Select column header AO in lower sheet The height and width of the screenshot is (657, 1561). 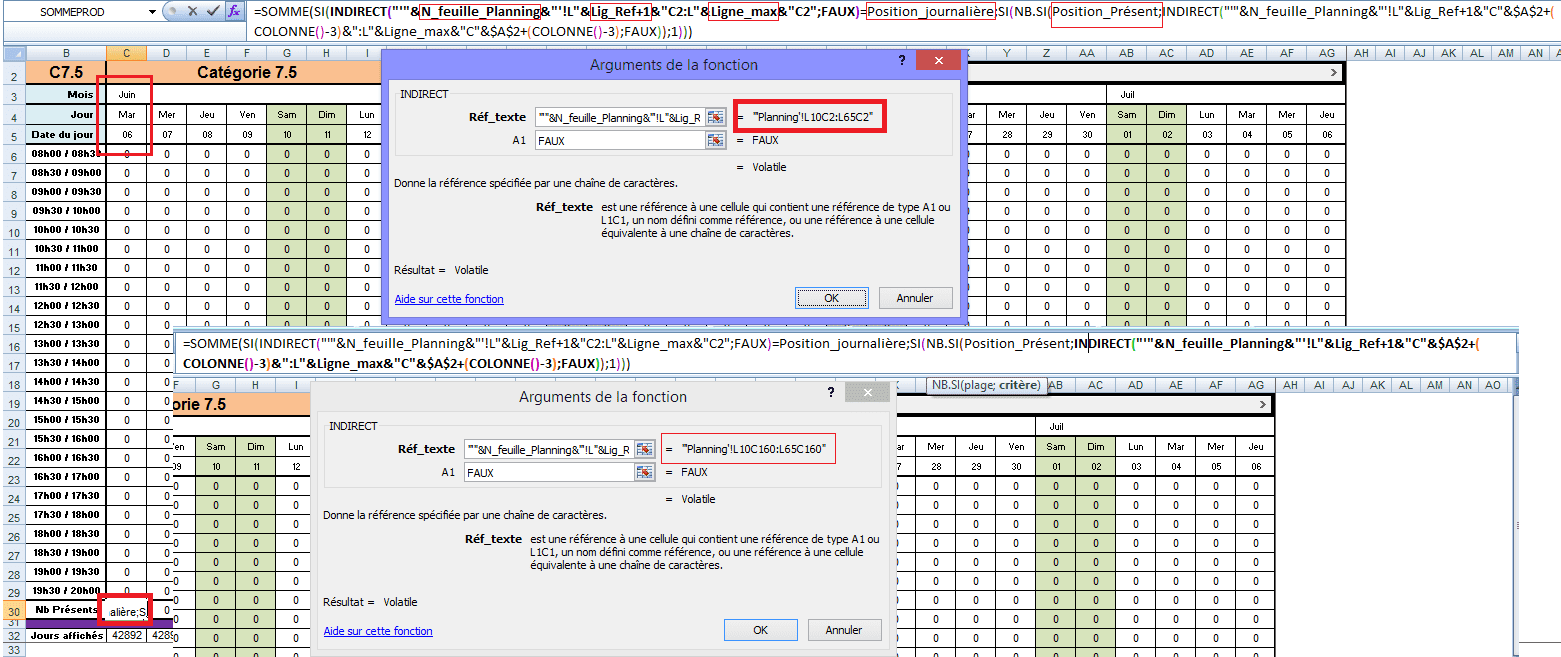tap(1493, 385)
